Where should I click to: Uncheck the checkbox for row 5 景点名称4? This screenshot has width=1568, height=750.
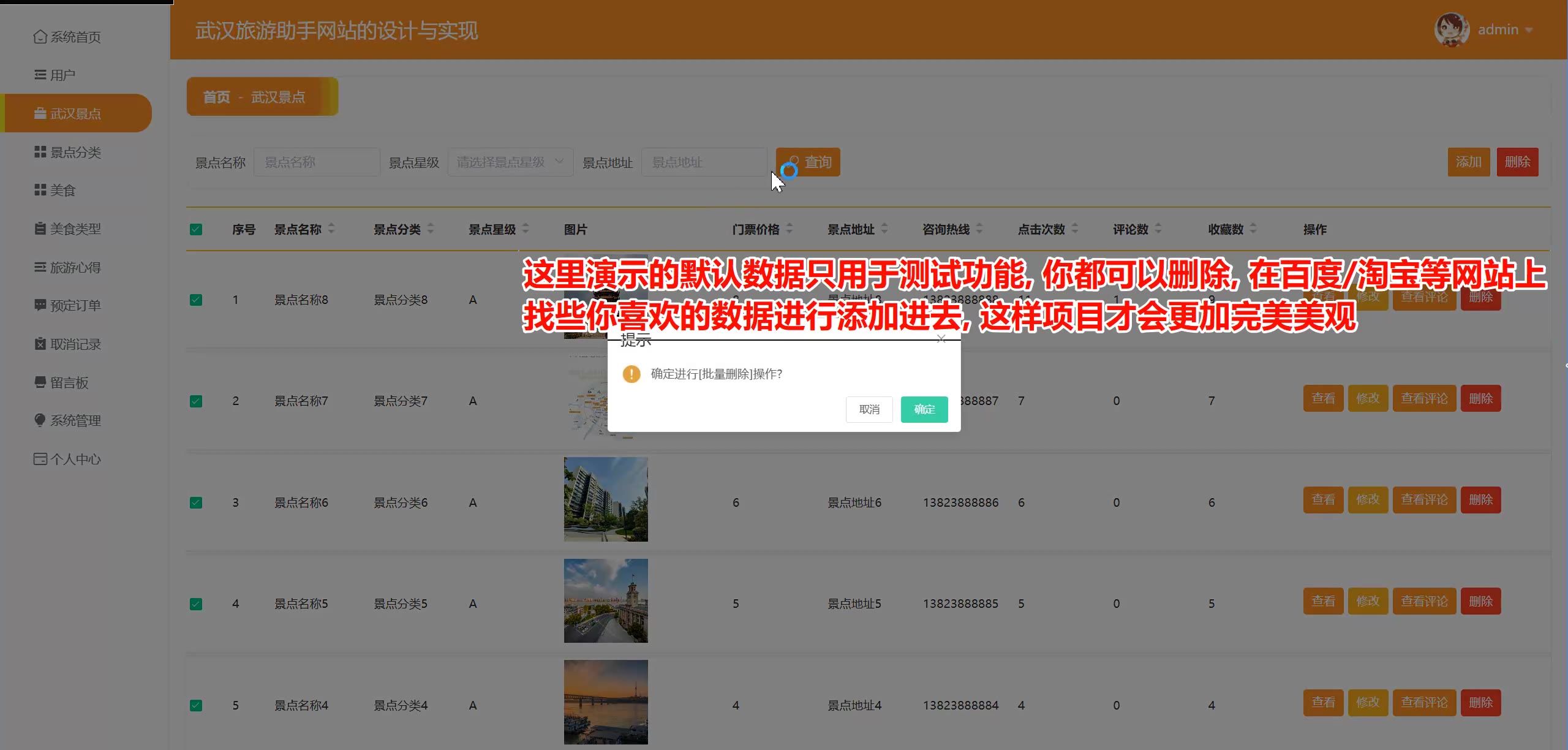pos(196,706)
